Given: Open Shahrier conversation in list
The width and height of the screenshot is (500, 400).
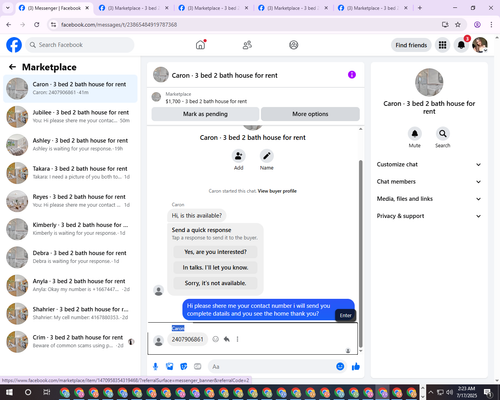Looking at the screenshot, I should coord(70,313).
